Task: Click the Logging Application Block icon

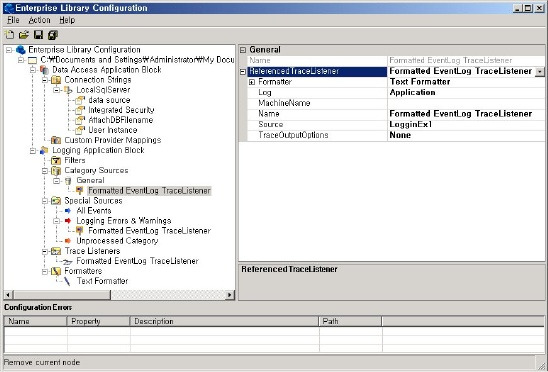Action: click(44, 150)
